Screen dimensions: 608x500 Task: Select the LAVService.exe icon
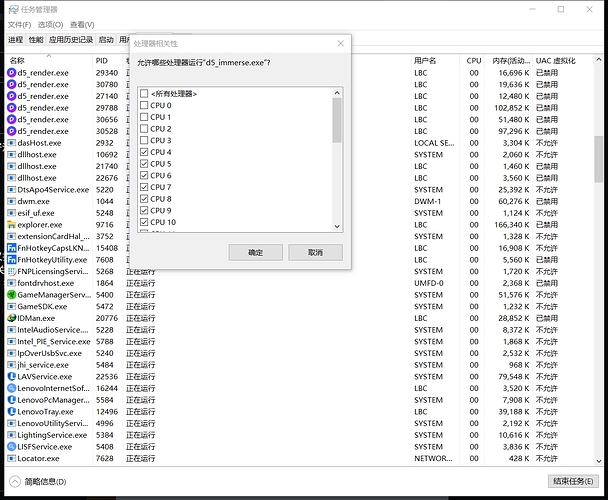tap(12, 376)
